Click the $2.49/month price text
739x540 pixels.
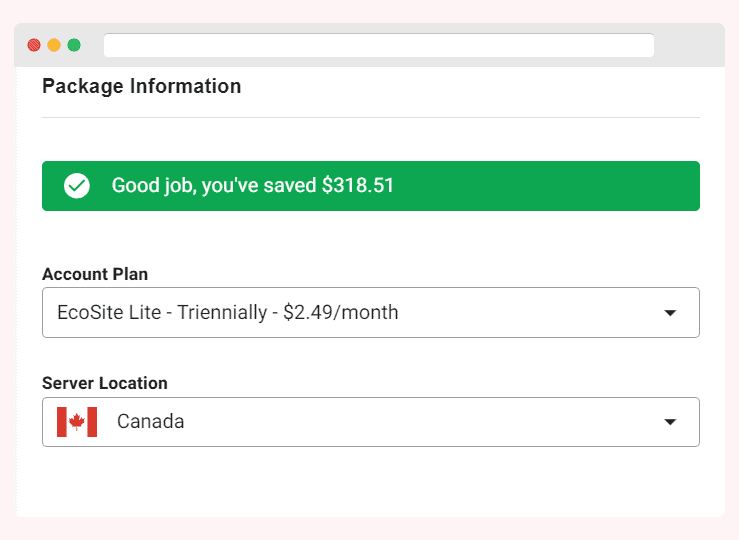tap(341, 312)
